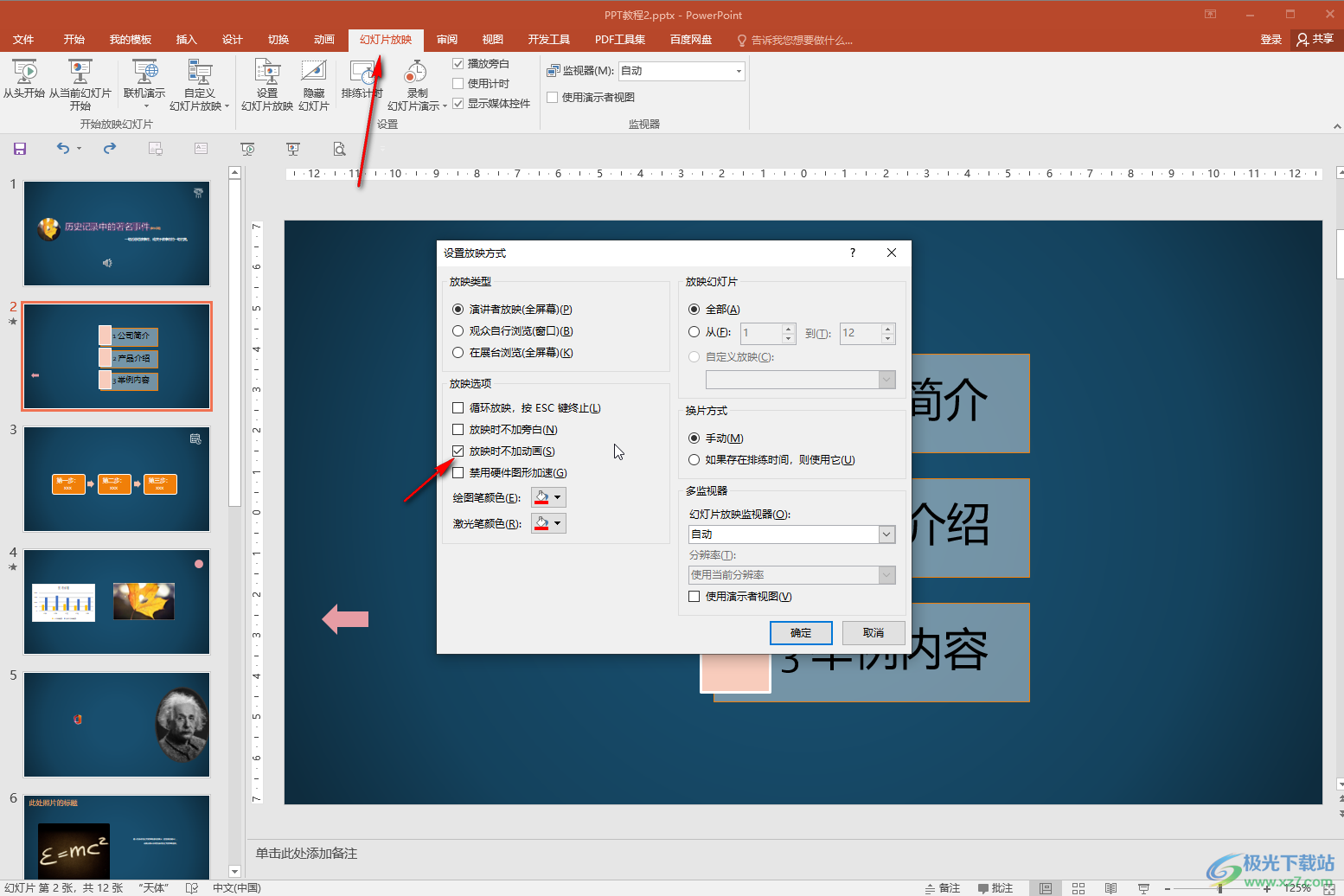Expand the slide show monitor dropdown in dialog
Image resolution: width=1344 pixels, height=896 pixels.
(x=886, y=534)
